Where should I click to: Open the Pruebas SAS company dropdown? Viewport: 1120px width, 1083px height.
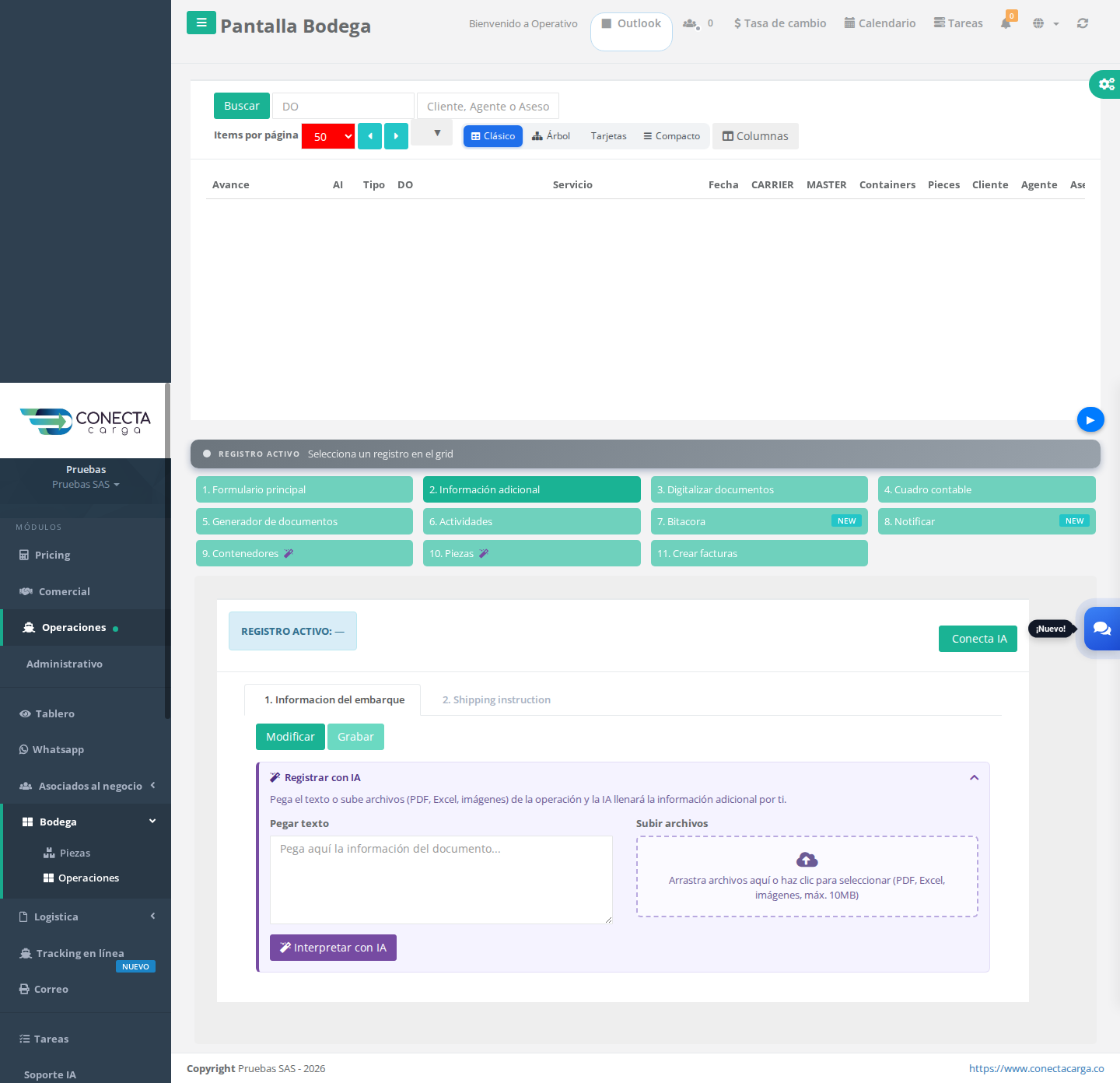coord(86,484)
